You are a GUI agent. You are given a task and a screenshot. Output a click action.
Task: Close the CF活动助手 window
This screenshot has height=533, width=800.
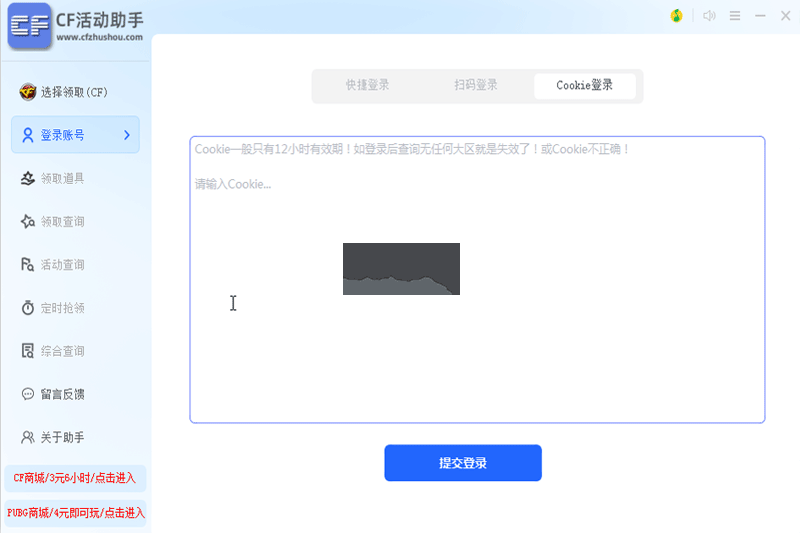point(786,16)
